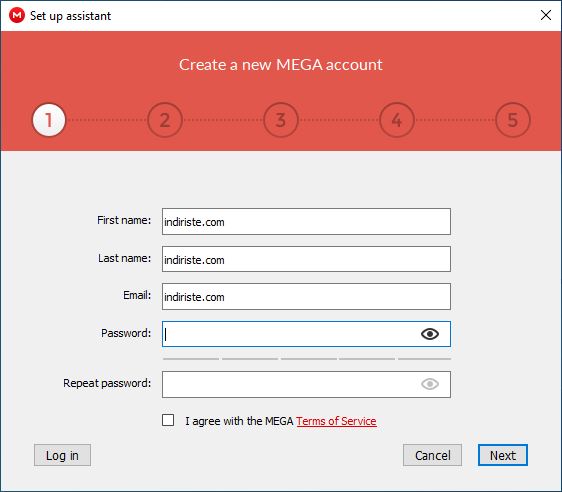This screenshot has height=492, width=562.
Task: Toggle repeat password visibility eye icon
Action: pos(430,384)
